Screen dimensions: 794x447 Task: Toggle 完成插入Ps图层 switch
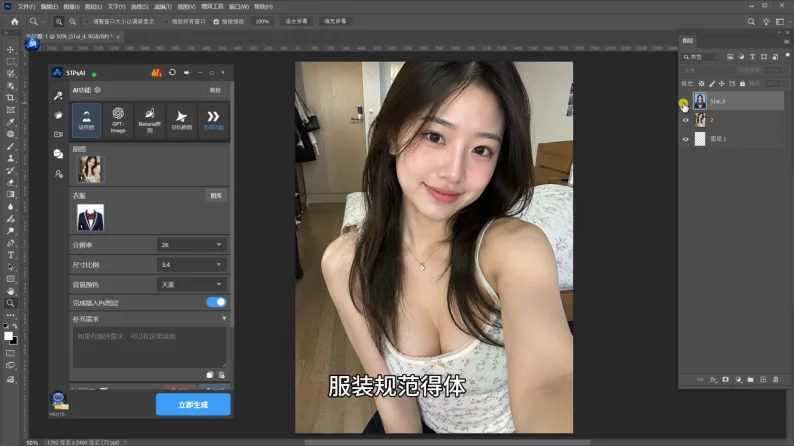(216, 302)
